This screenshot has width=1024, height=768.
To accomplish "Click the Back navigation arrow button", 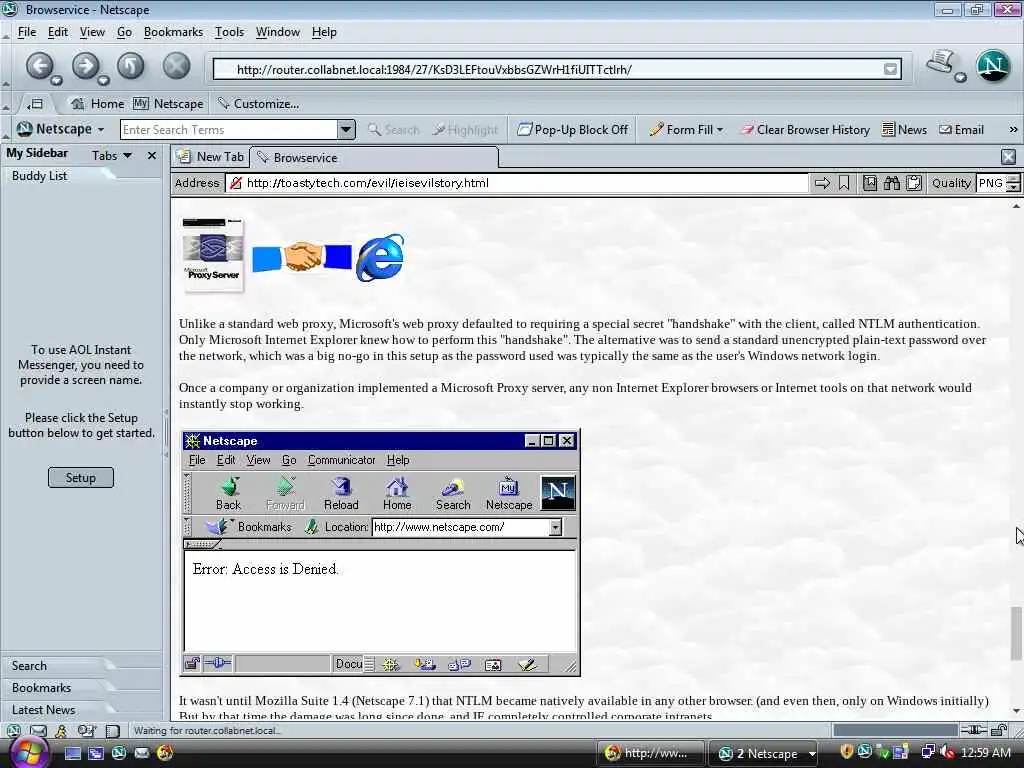I will 39,66.
